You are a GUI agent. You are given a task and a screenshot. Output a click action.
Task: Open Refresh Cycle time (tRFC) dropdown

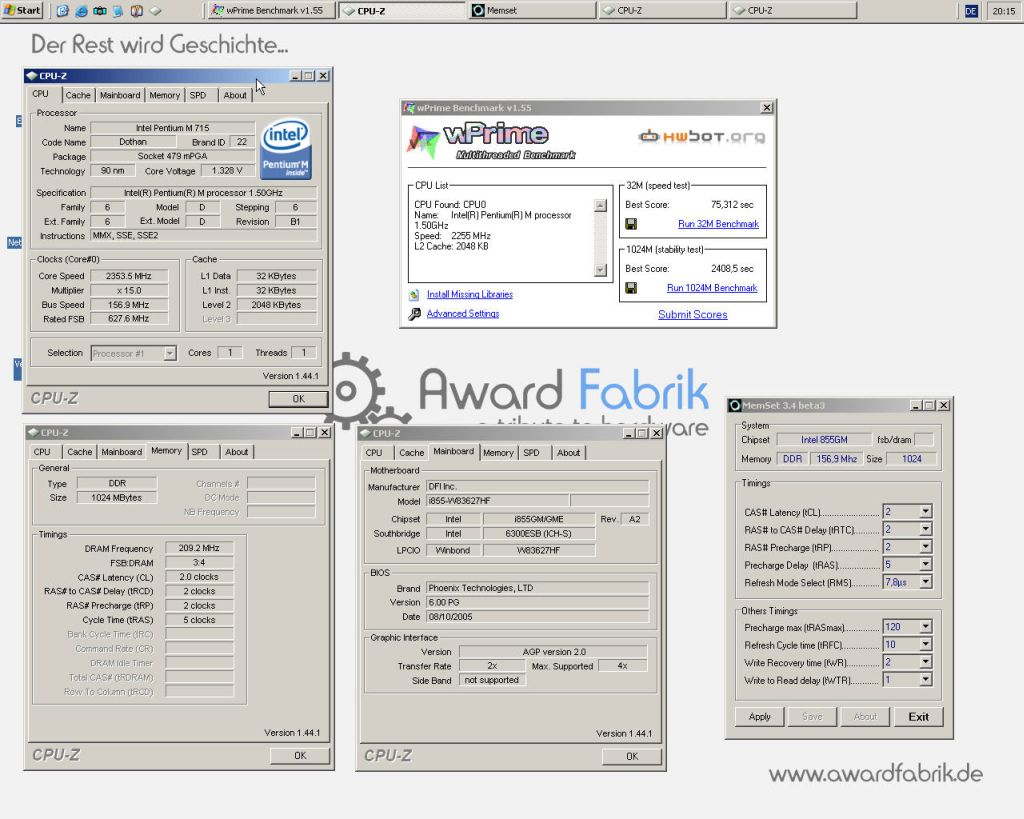coord(925,645)
